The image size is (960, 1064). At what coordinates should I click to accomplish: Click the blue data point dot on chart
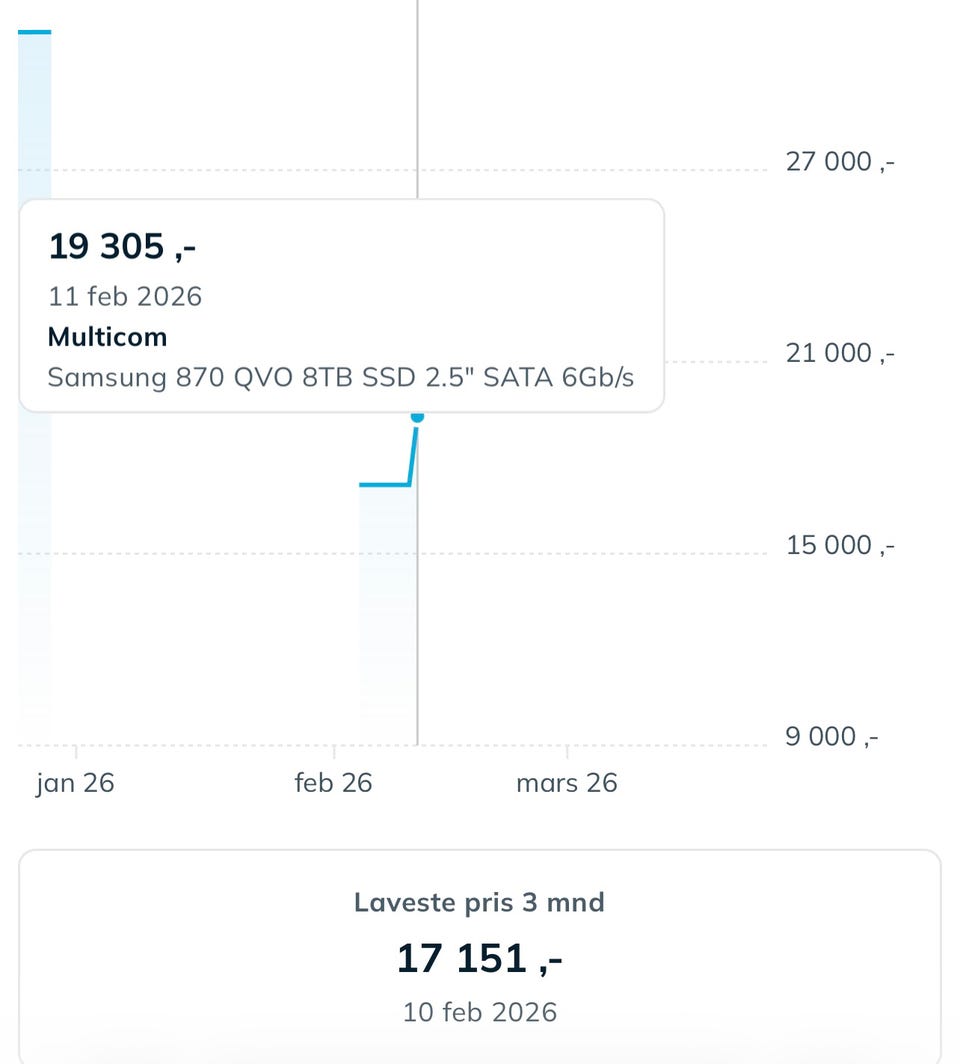(417, 416)
